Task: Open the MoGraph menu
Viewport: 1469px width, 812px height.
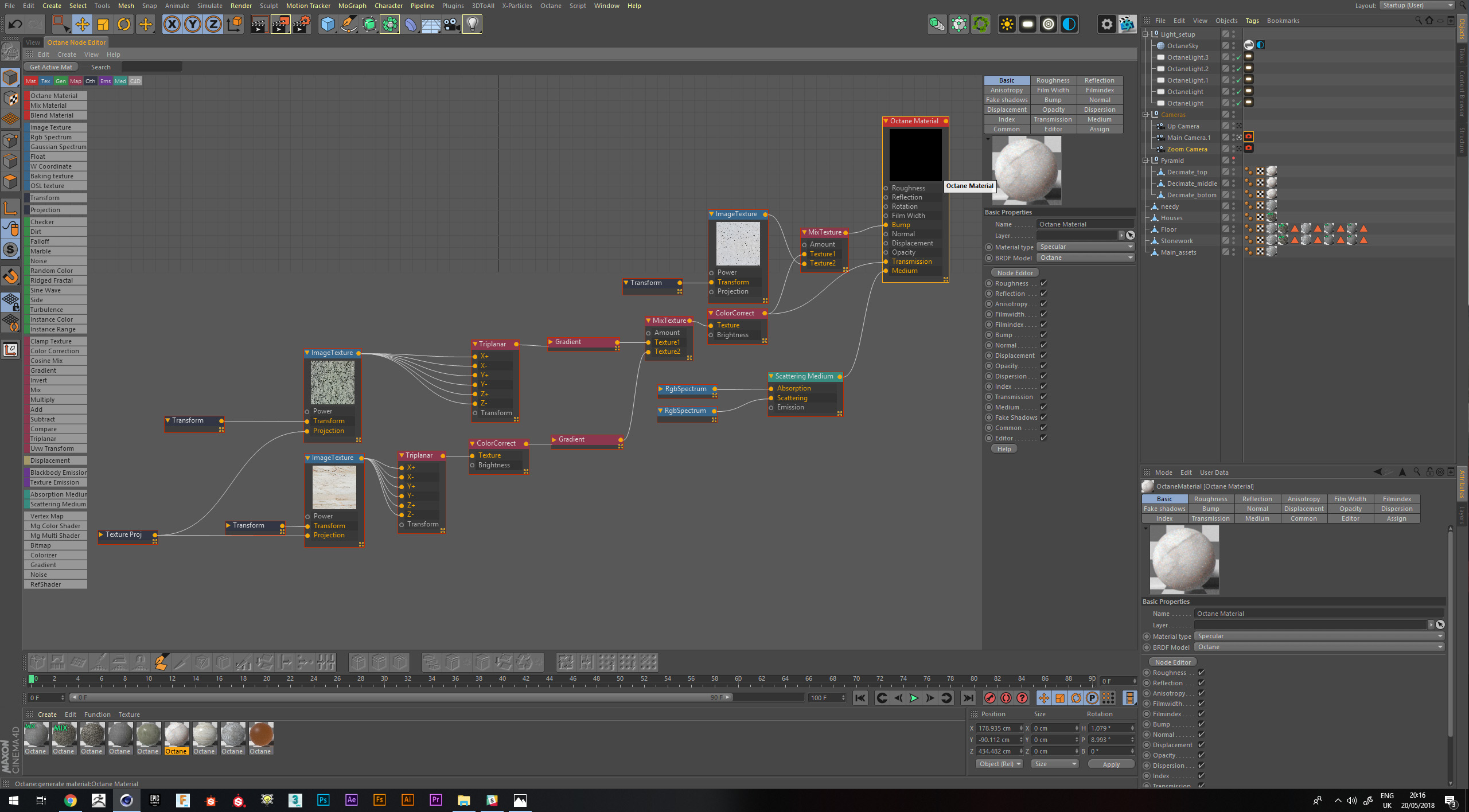Action: click(x=352, y=6)
